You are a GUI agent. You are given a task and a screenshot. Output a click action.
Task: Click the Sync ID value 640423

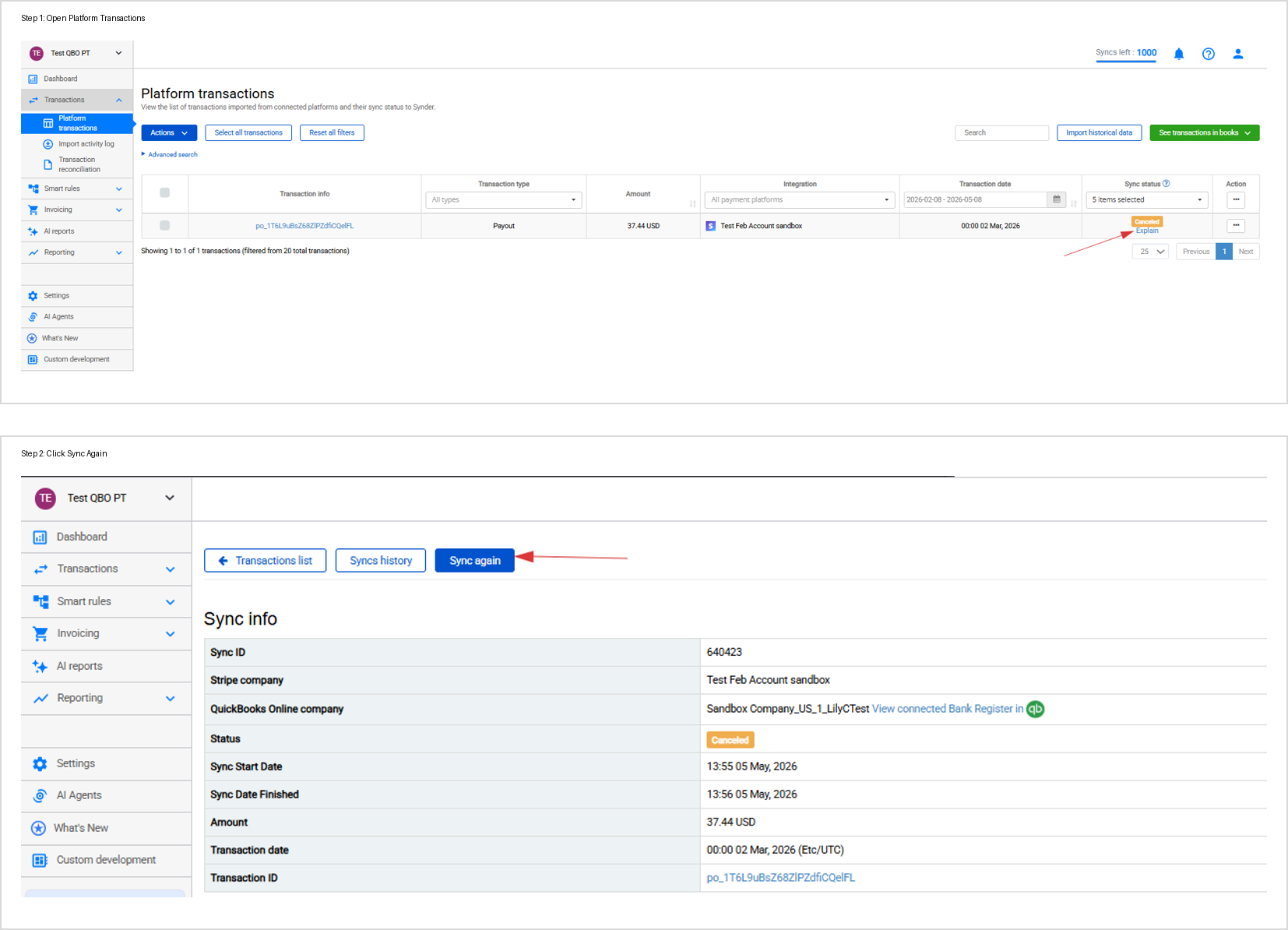coord(724,652)
